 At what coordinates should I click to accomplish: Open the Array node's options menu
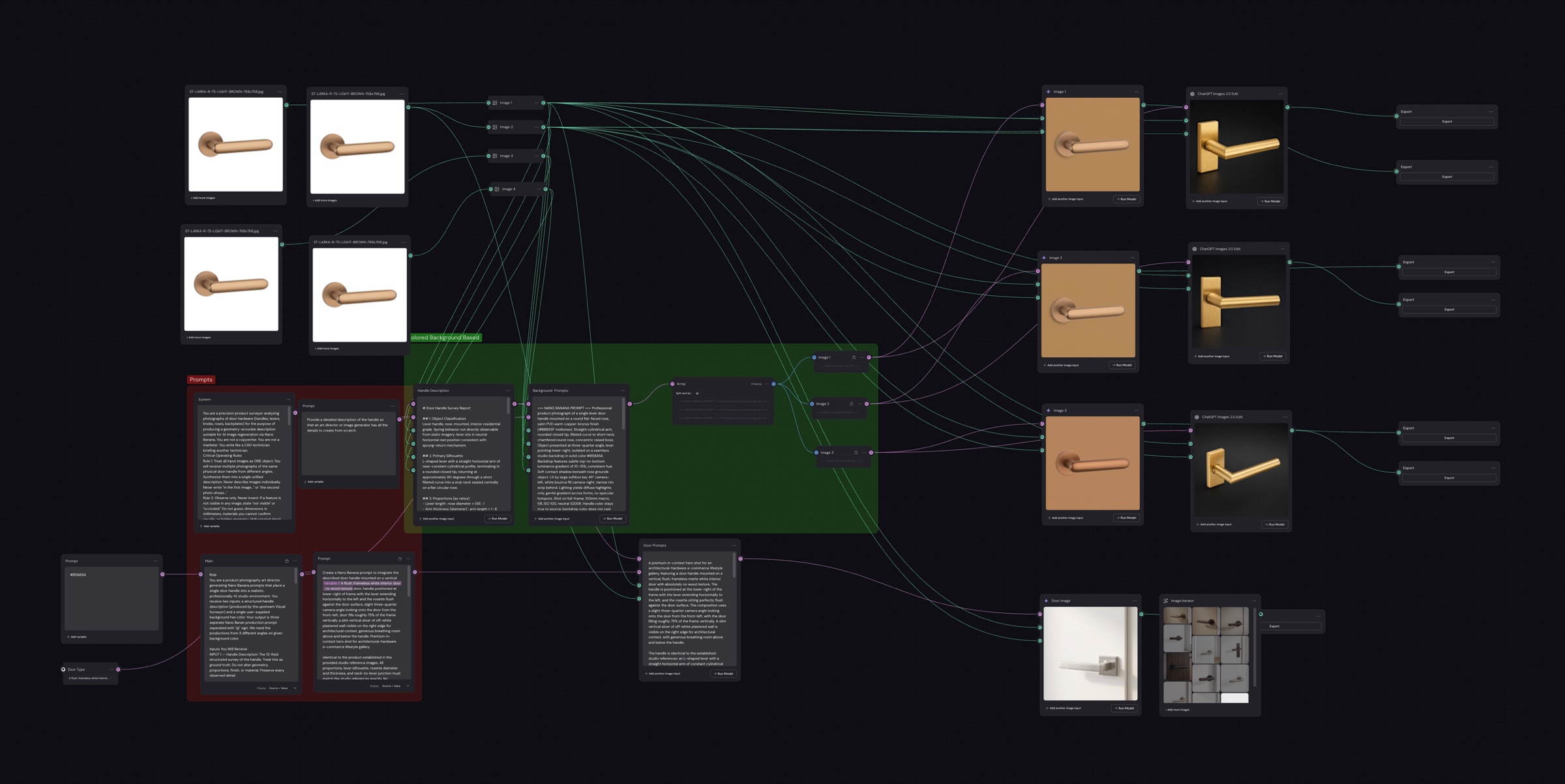tap(767, 384)
